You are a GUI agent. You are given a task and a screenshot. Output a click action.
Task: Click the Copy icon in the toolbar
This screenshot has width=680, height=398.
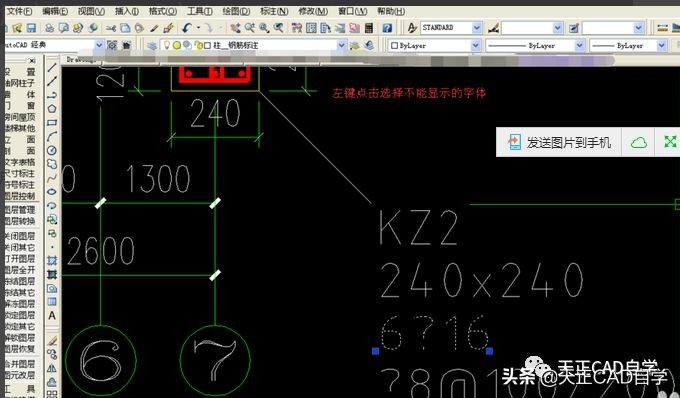[125, 28]
